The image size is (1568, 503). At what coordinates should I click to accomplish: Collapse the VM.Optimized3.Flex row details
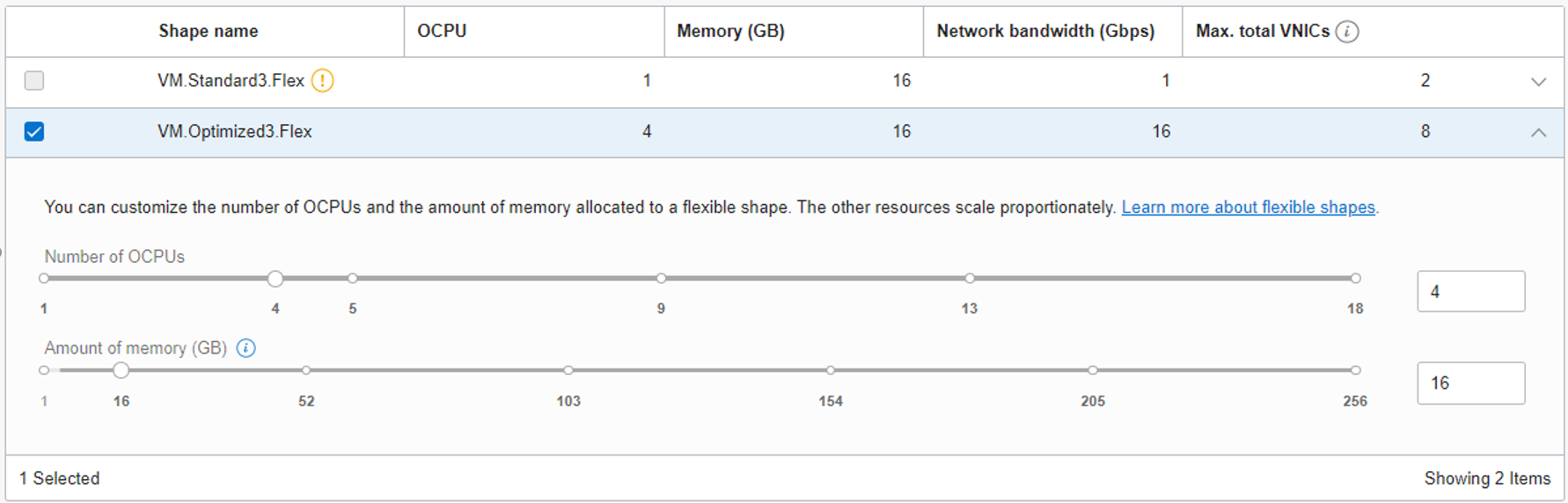tap(1537, 133)
